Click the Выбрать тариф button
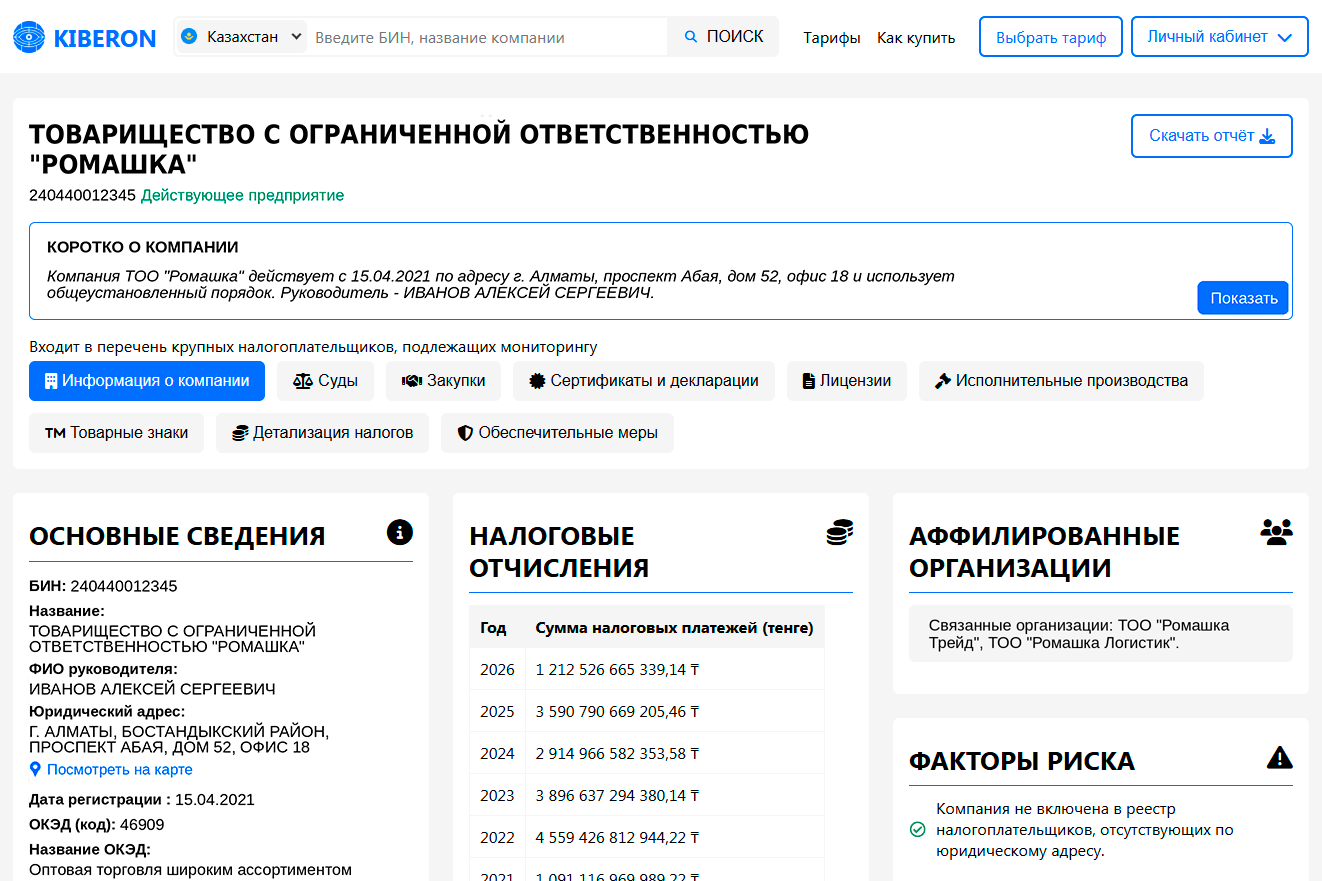 pyautogui.click(x=1051, y=37)
